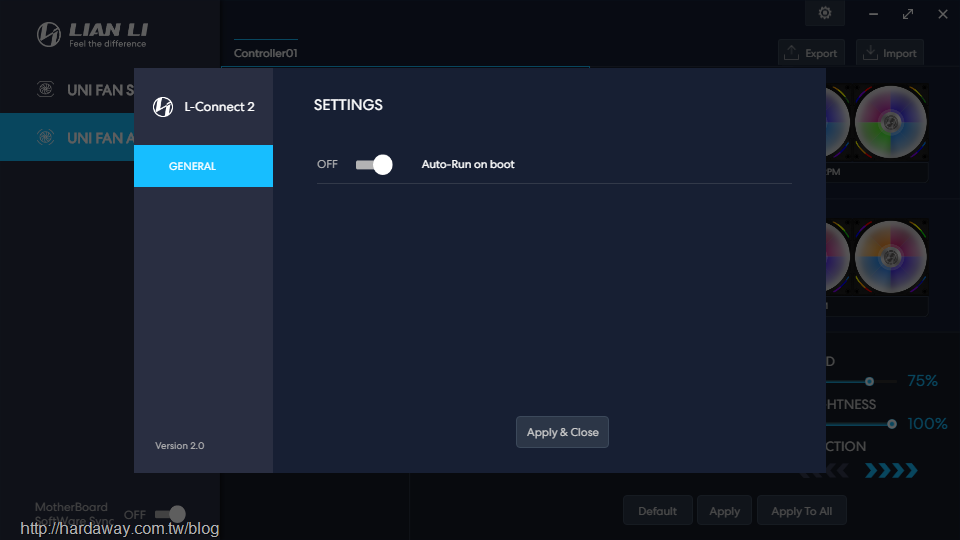Switch to the Controller01 tab
Viewport: 960px width, 540px height.
pyautogui.click(x=266, y=53)
